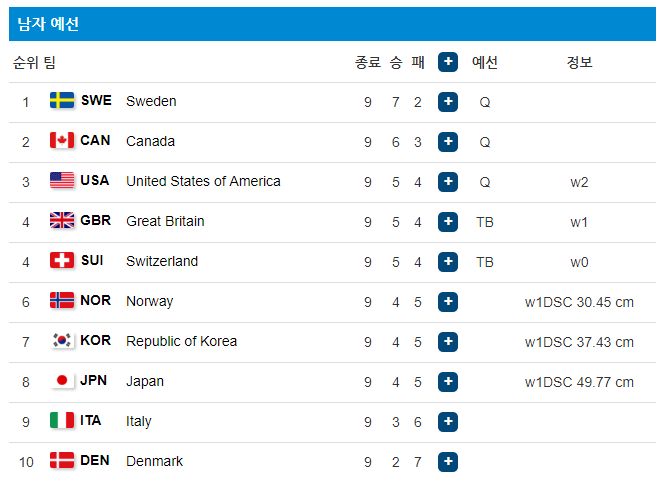
Task: Click the 순위 column header
Action: 25,62
